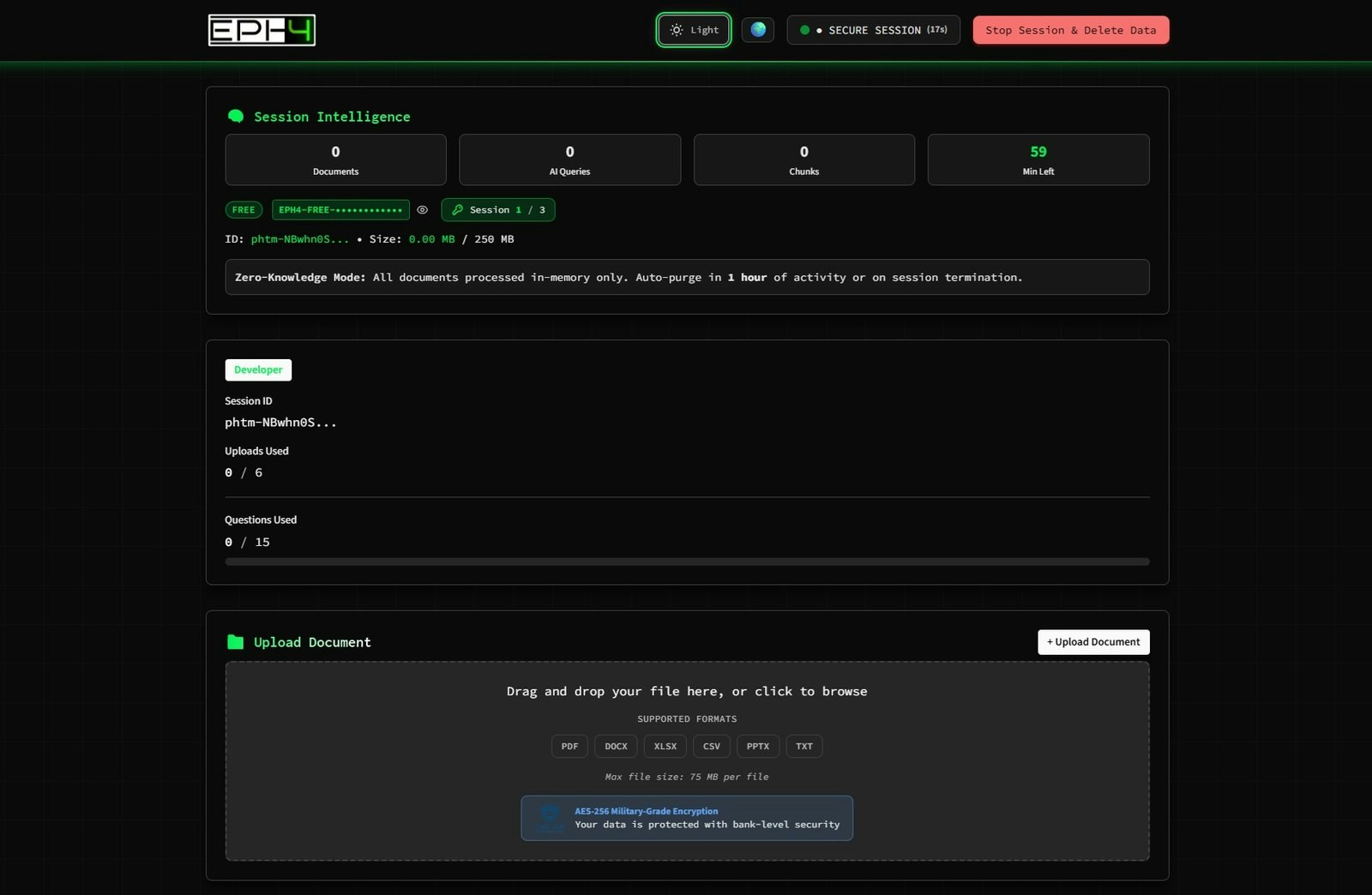This screenshot has height=895, width=1372.
Task: Click the folder icon beside Upload Document
Action: 235,640
